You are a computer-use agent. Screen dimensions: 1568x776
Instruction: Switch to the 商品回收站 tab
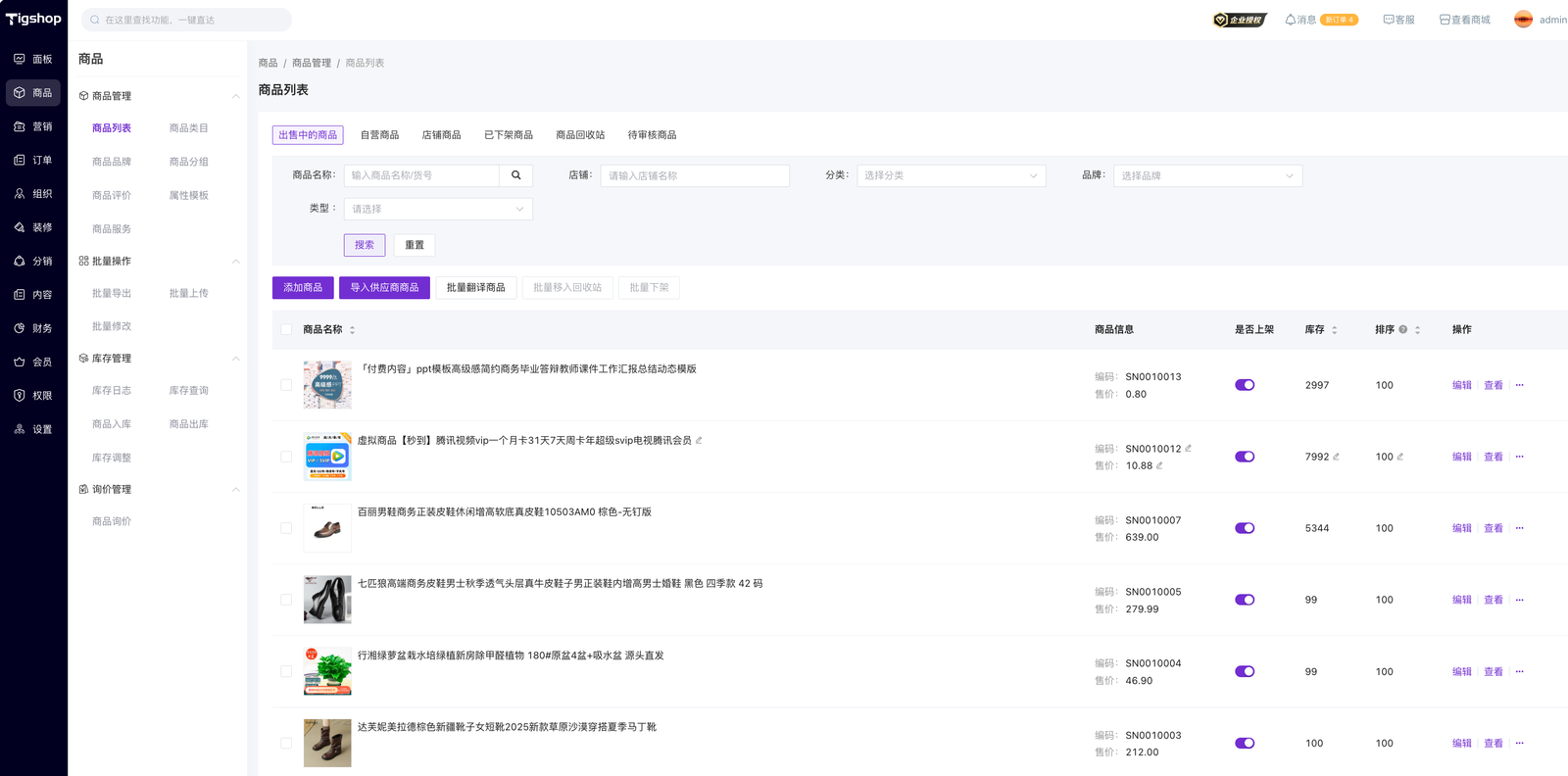(580, 135)
